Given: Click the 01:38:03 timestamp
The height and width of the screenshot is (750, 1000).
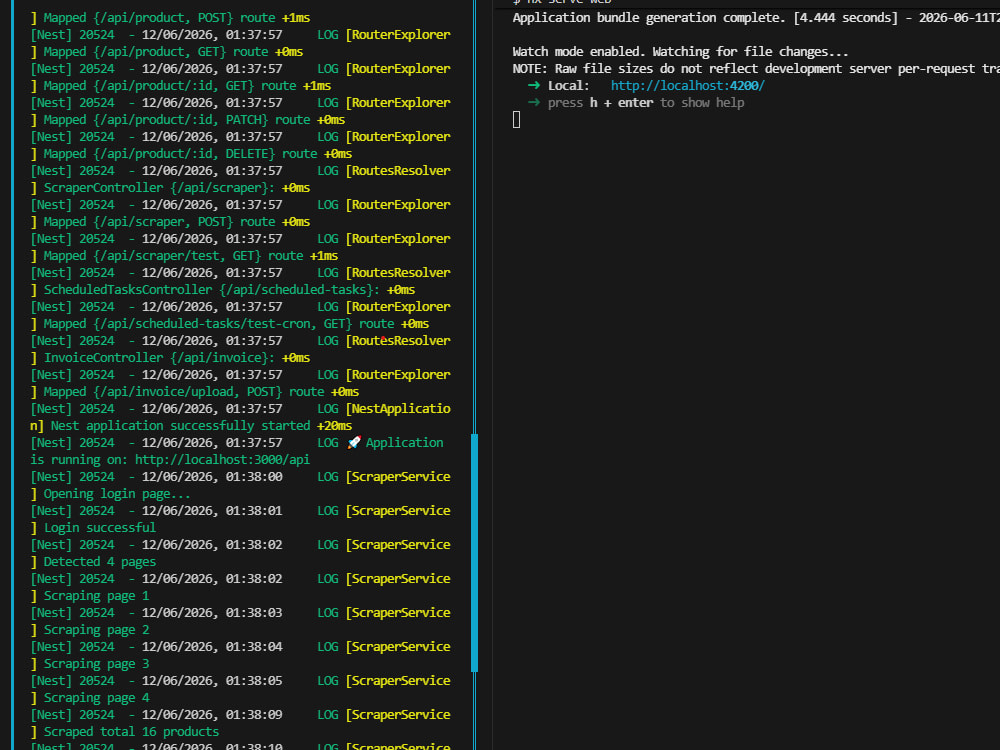Looking at the screenshot, I should point(254,613).
